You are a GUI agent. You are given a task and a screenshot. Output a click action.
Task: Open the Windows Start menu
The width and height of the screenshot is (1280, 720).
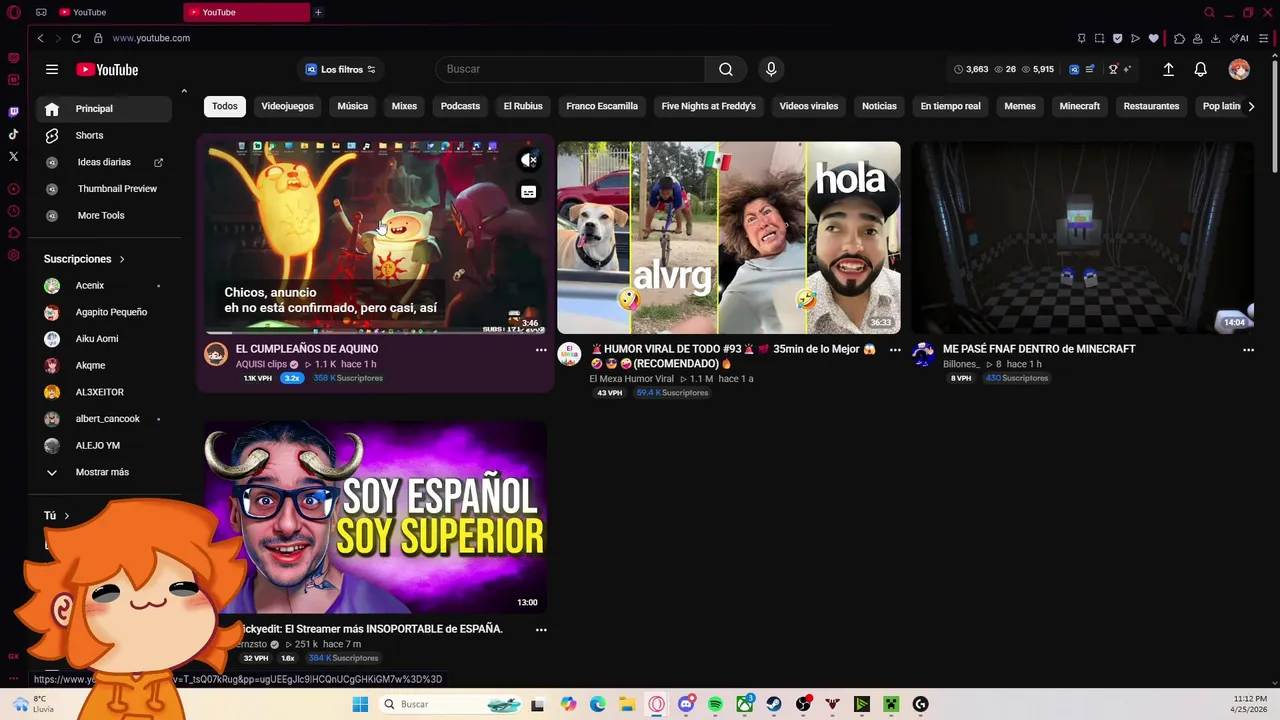360,705
